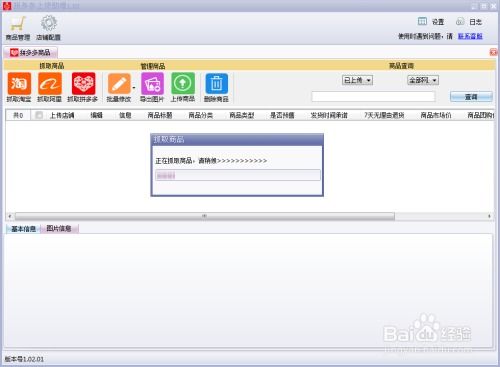Click the 商品市场价 column header

436,115
